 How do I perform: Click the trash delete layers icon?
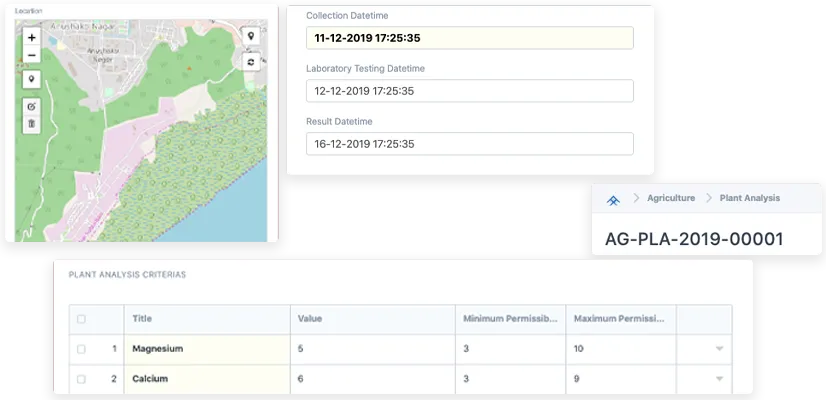[32, 124]
